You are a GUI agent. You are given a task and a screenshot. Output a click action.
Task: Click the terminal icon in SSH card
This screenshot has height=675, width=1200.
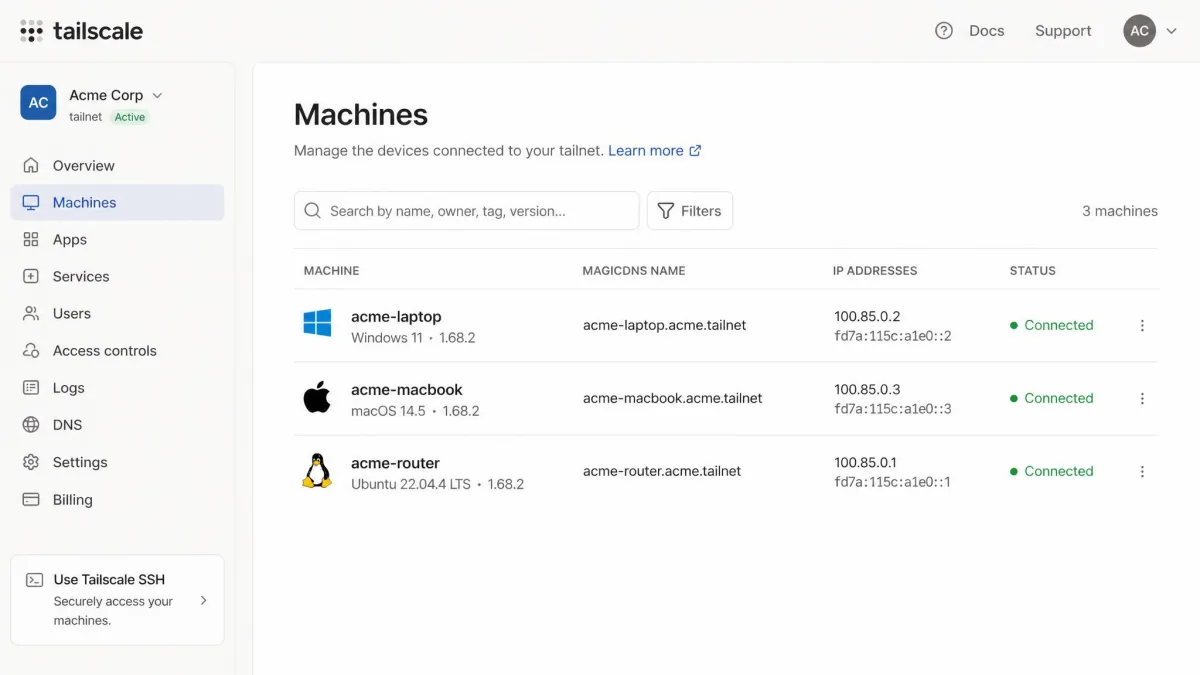(x=35, y=579)
